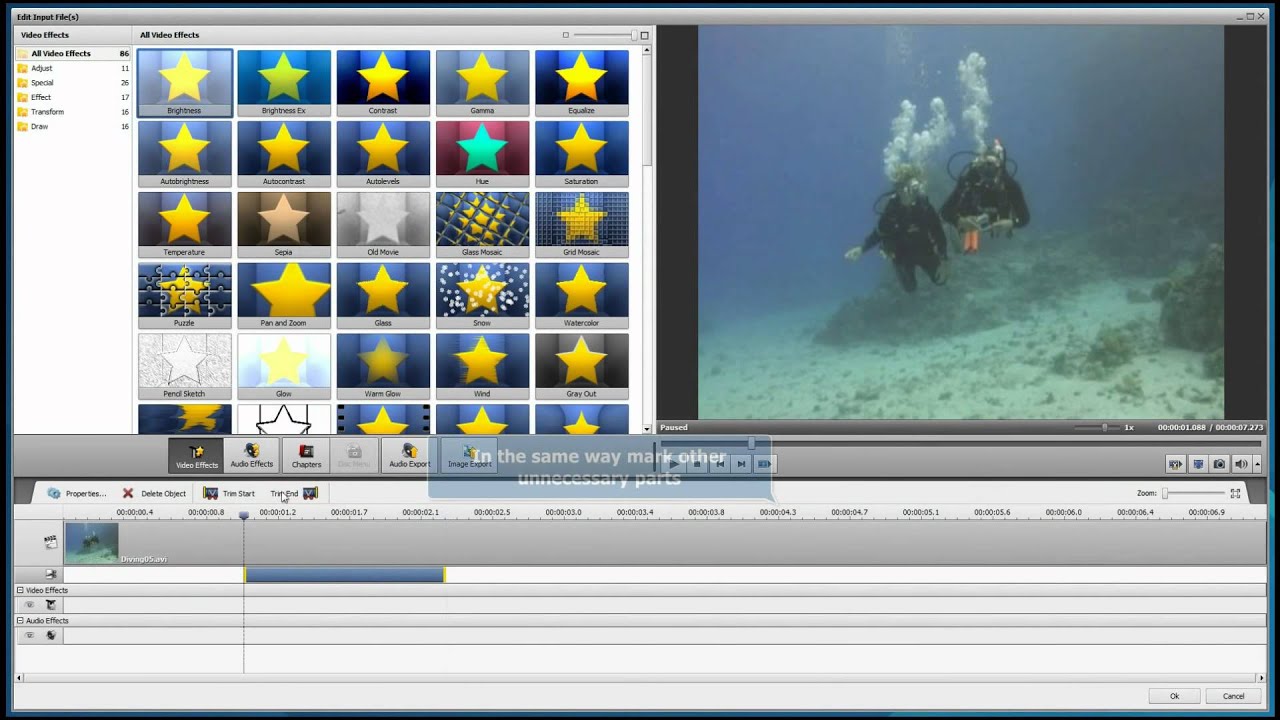This screenshot has width=1280, height=720.
Task: Choose the Watercolor effect
Action: point(581,296)
